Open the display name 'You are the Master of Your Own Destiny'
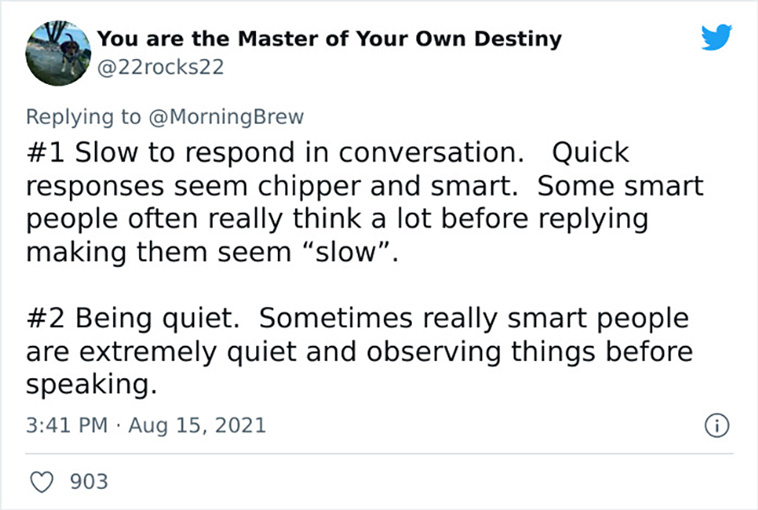Image resolution: width=758 pixels, height=510 pixels. click(329, 39)
